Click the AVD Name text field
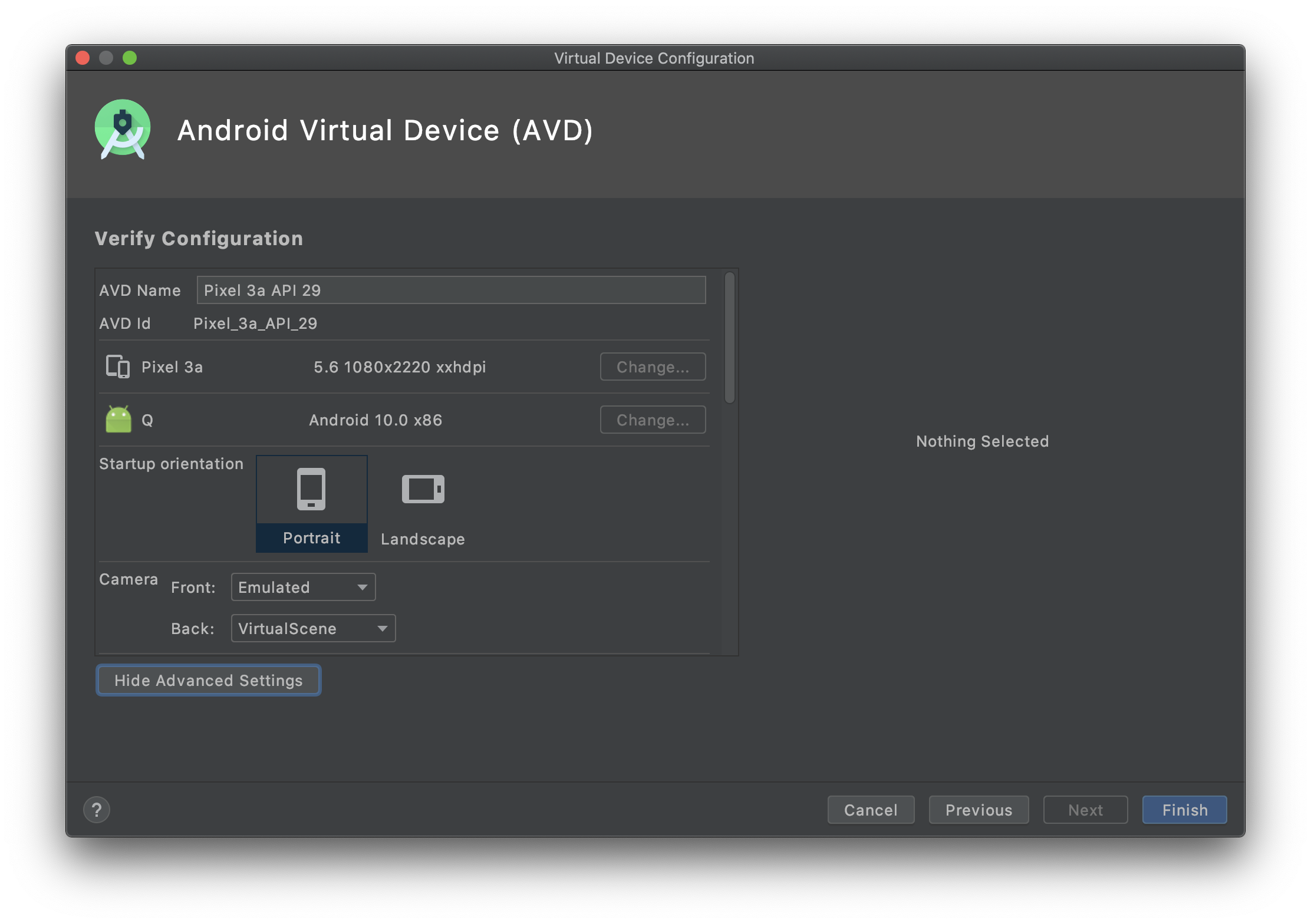 click(x=451, y=290)
